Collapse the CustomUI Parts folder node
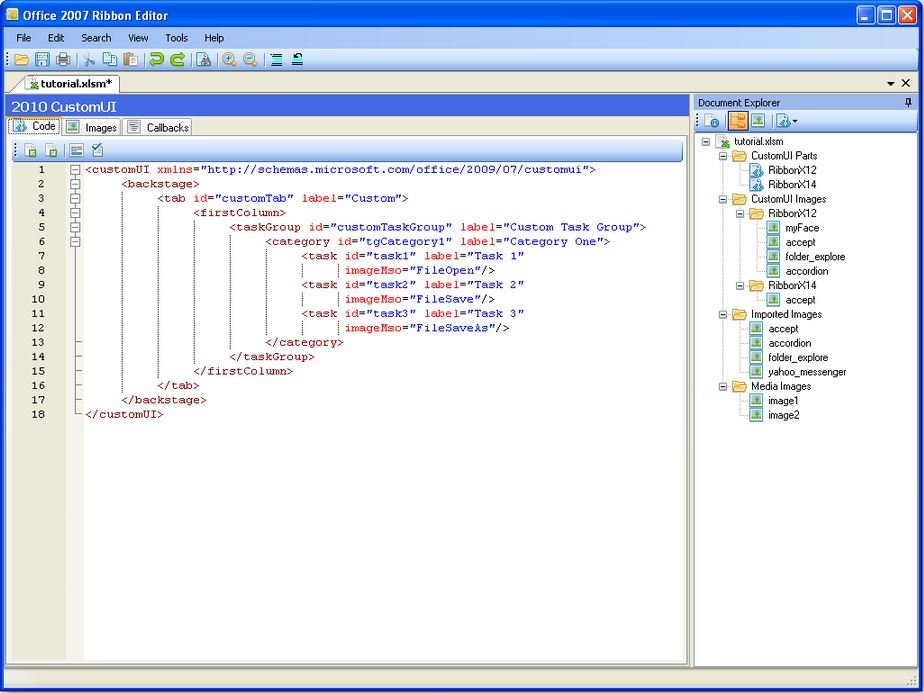This screenshot has height=693, width=924. (723, 156)
